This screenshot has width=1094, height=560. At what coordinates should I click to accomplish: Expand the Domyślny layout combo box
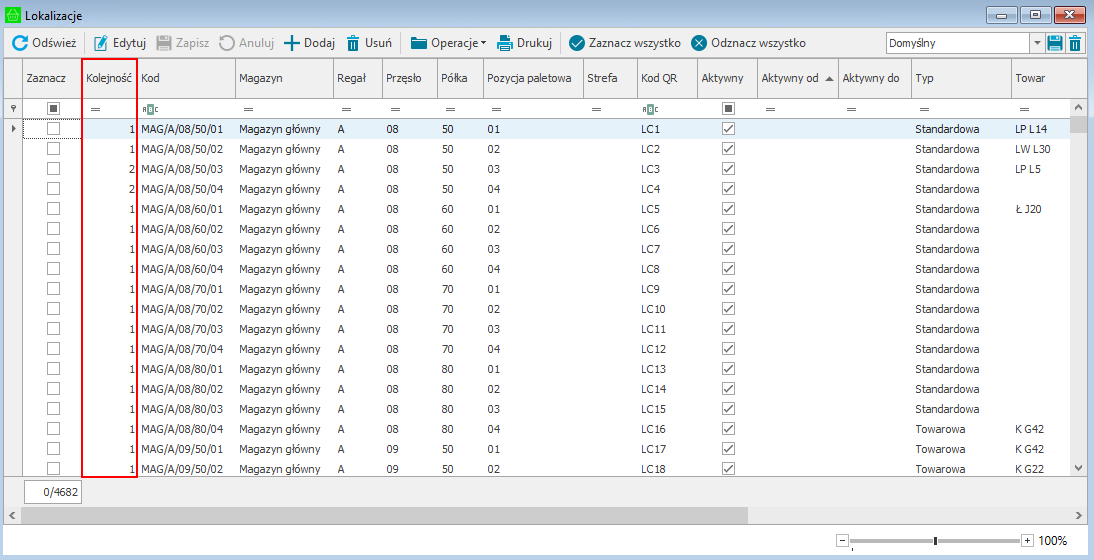1037,43
